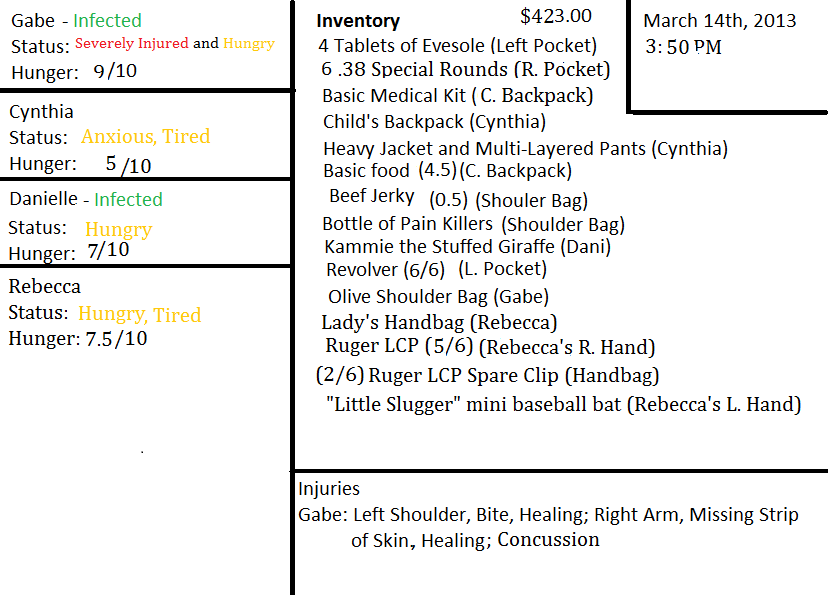
Task: Select the .38 Special Rounds item
Action: coord(465,69)
